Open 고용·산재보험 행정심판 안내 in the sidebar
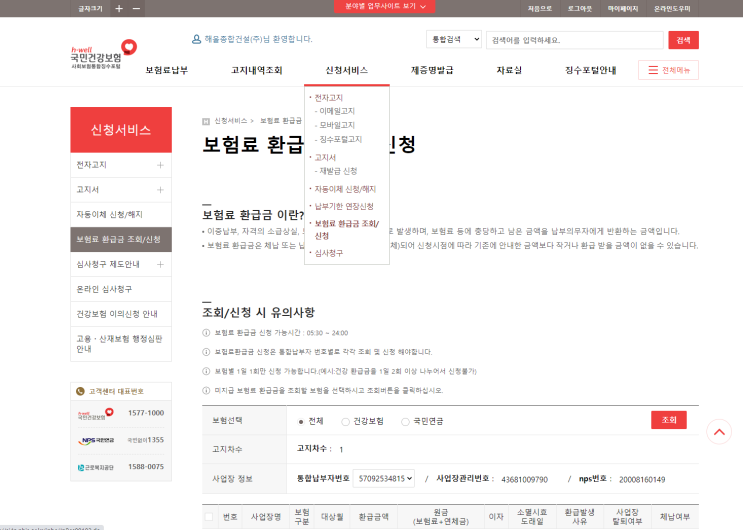Viewport: 743px width, 530px height. click(121, 344)
